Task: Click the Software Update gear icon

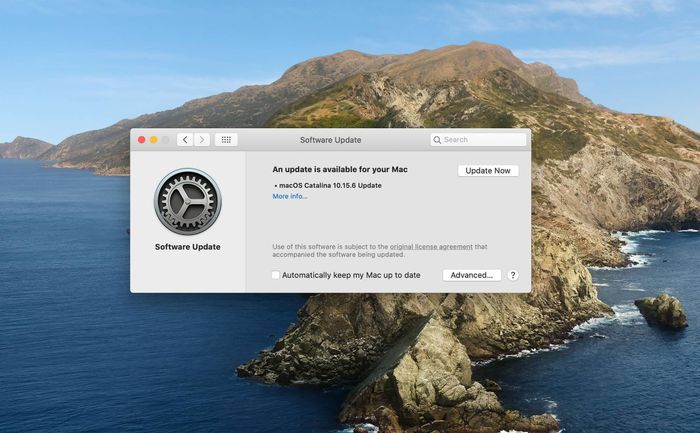Action: (188, 201)
